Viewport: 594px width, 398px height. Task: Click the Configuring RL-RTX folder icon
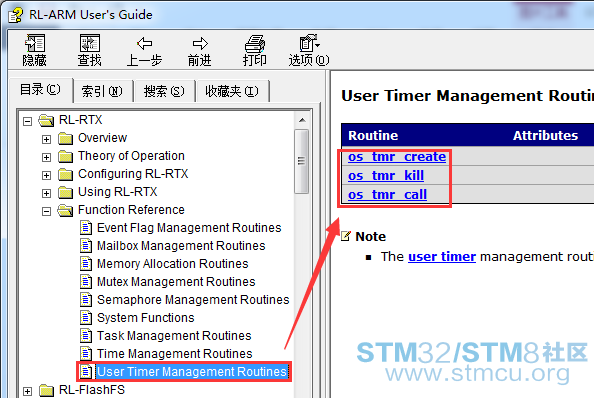point(65,174)
